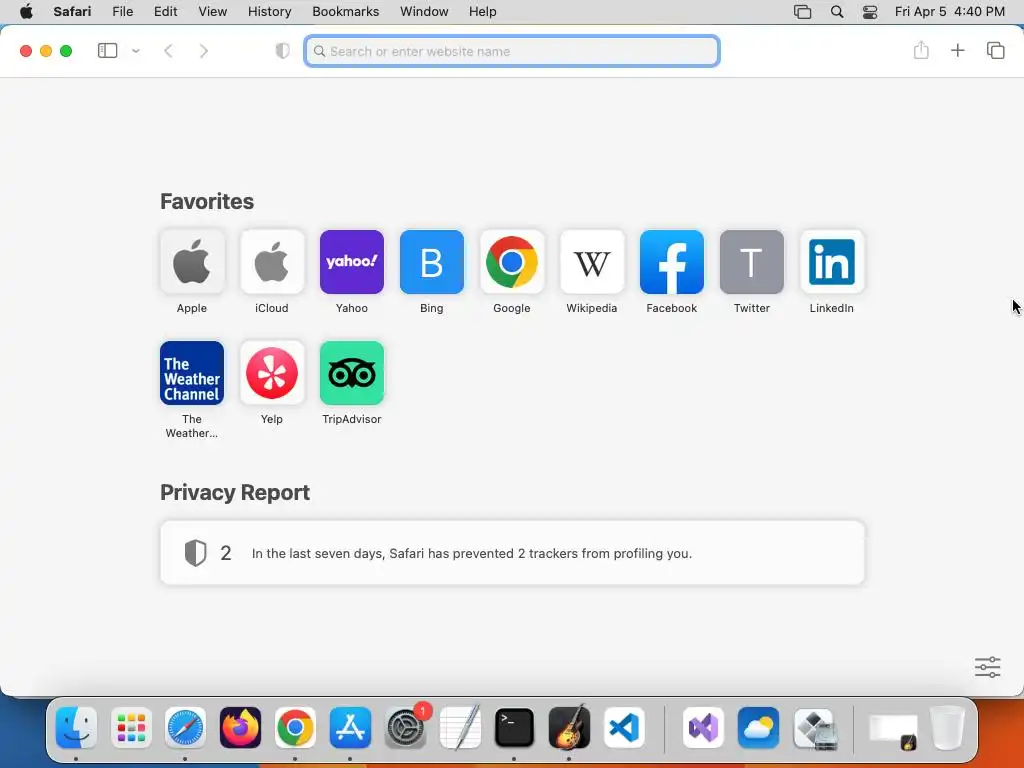Viewport: 1024px width, 768px height.
Task: Open TextEdit from the Dock
Action: (460, 727)
